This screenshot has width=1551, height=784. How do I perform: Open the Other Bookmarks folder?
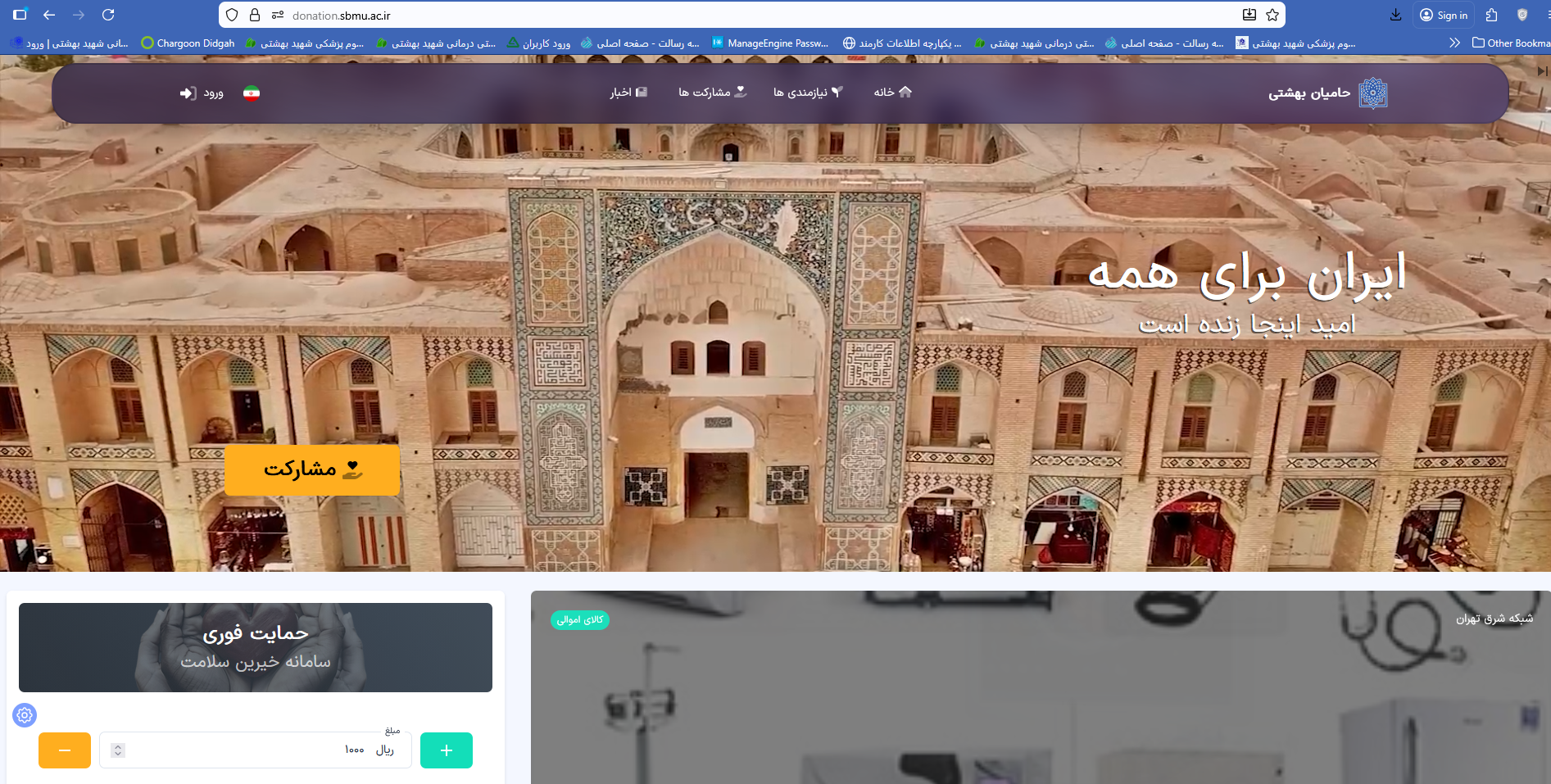[x=1510, y=43]
